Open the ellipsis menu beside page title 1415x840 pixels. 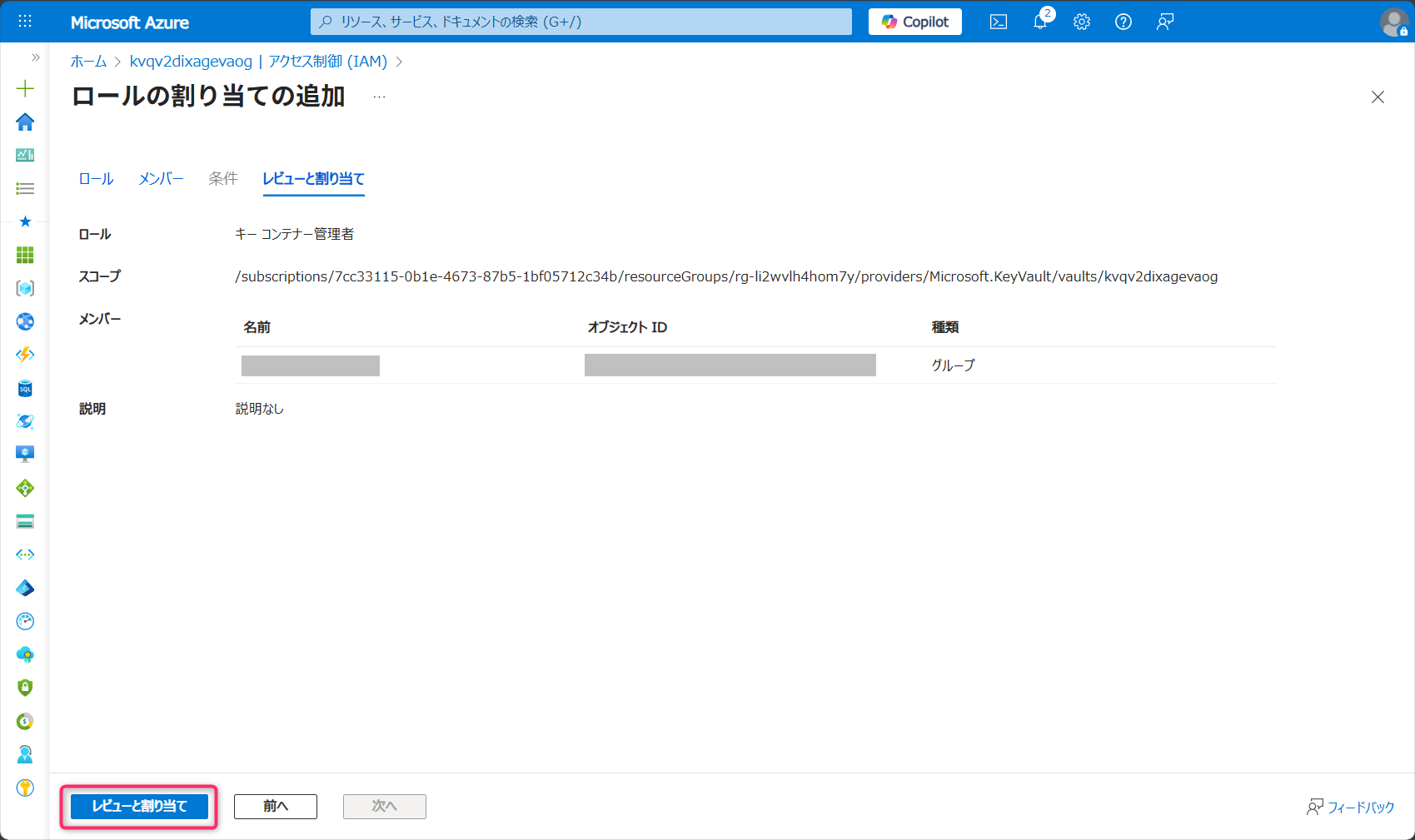point(380,97)
